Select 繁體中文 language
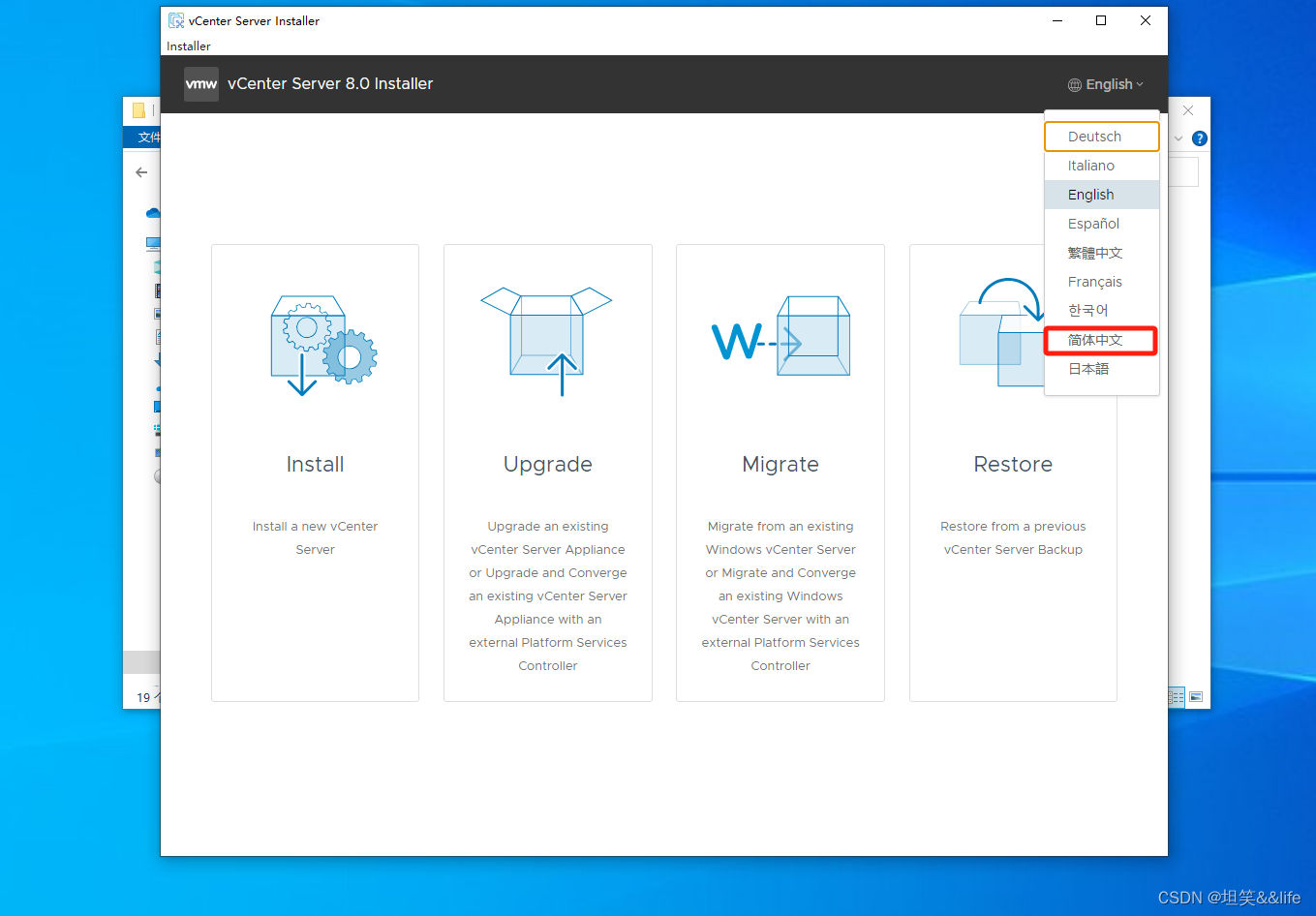 pyautogui.click(x=1102, y=253)
